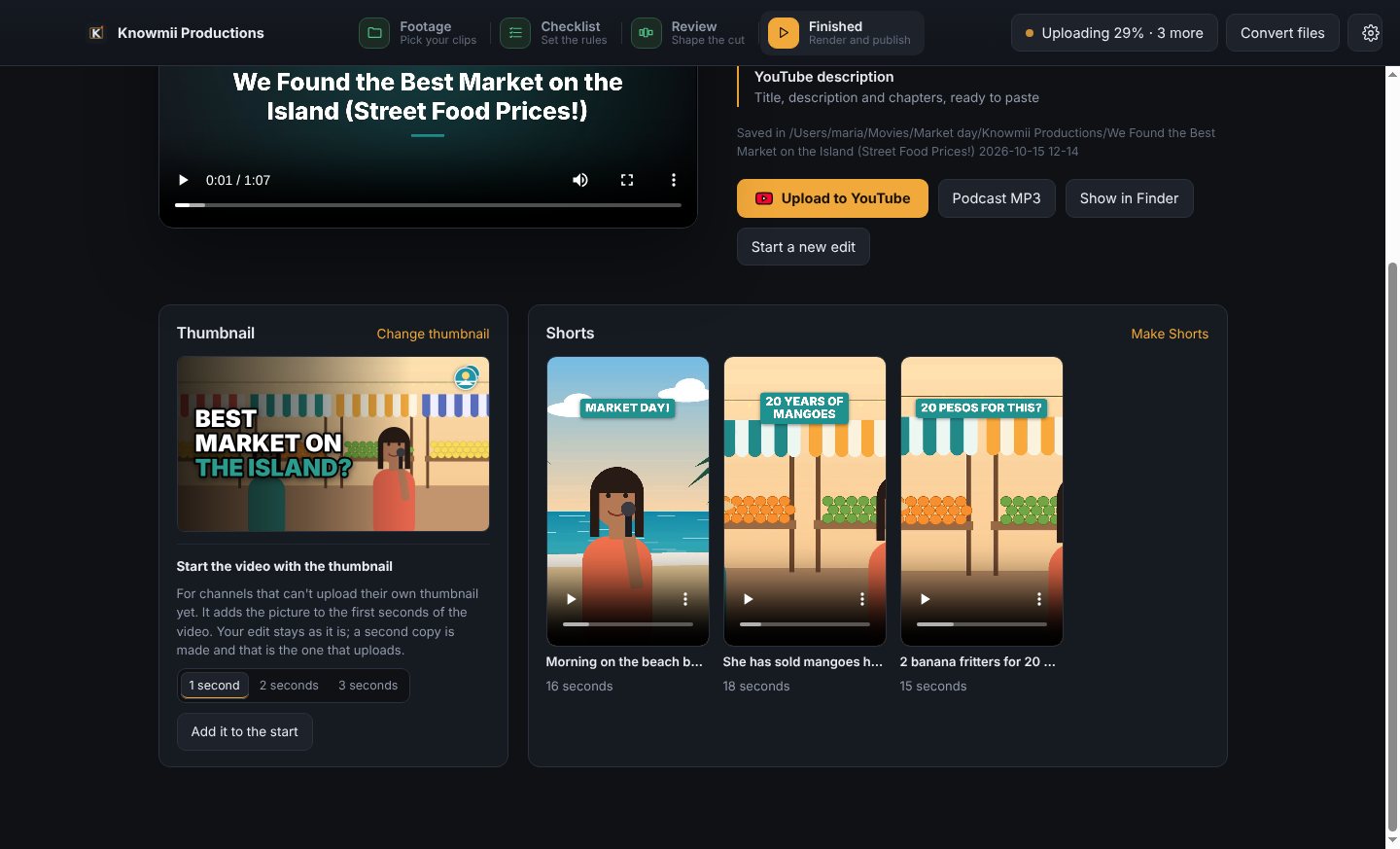This screenshot has height=849, width=1400.
Task: Go to the Finished tab
Action: point(841,33)
